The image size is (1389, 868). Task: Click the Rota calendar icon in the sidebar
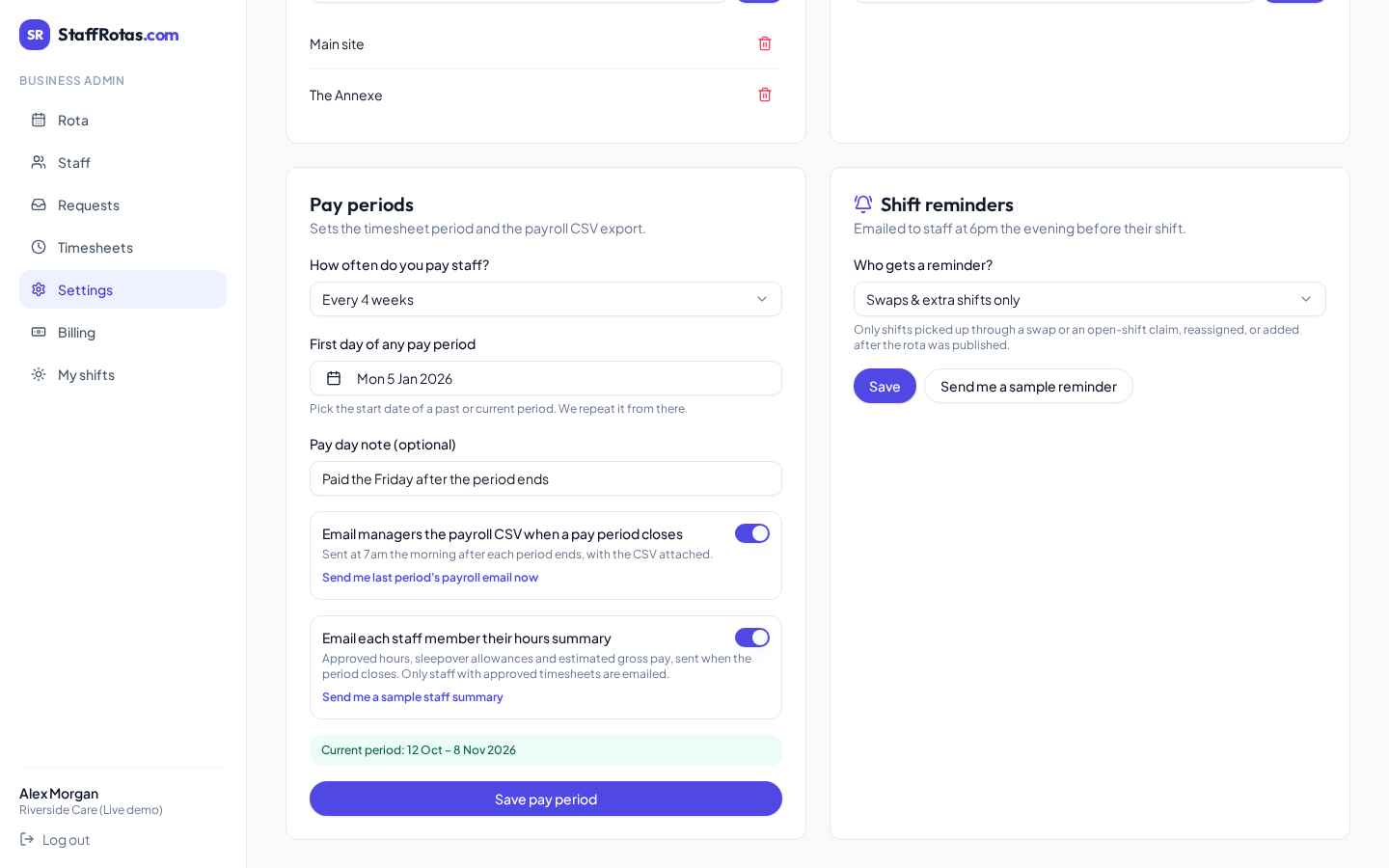point(39,120)
